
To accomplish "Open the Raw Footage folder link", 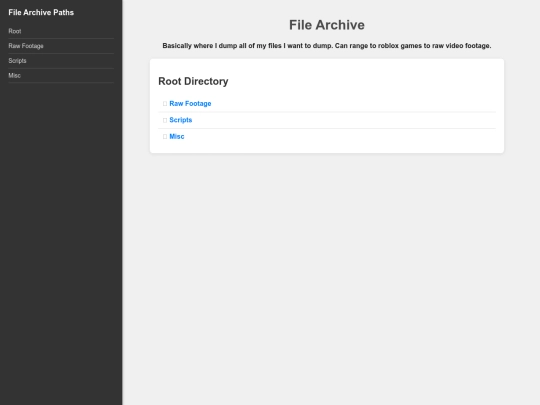I will (190, 104).
